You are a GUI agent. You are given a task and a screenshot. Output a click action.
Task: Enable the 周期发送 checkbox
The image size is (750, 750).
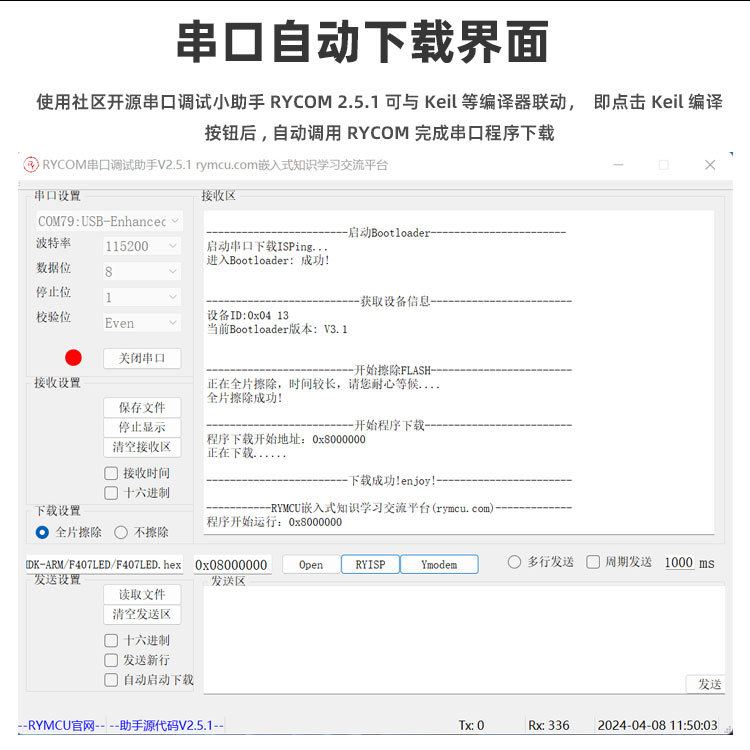593,562
